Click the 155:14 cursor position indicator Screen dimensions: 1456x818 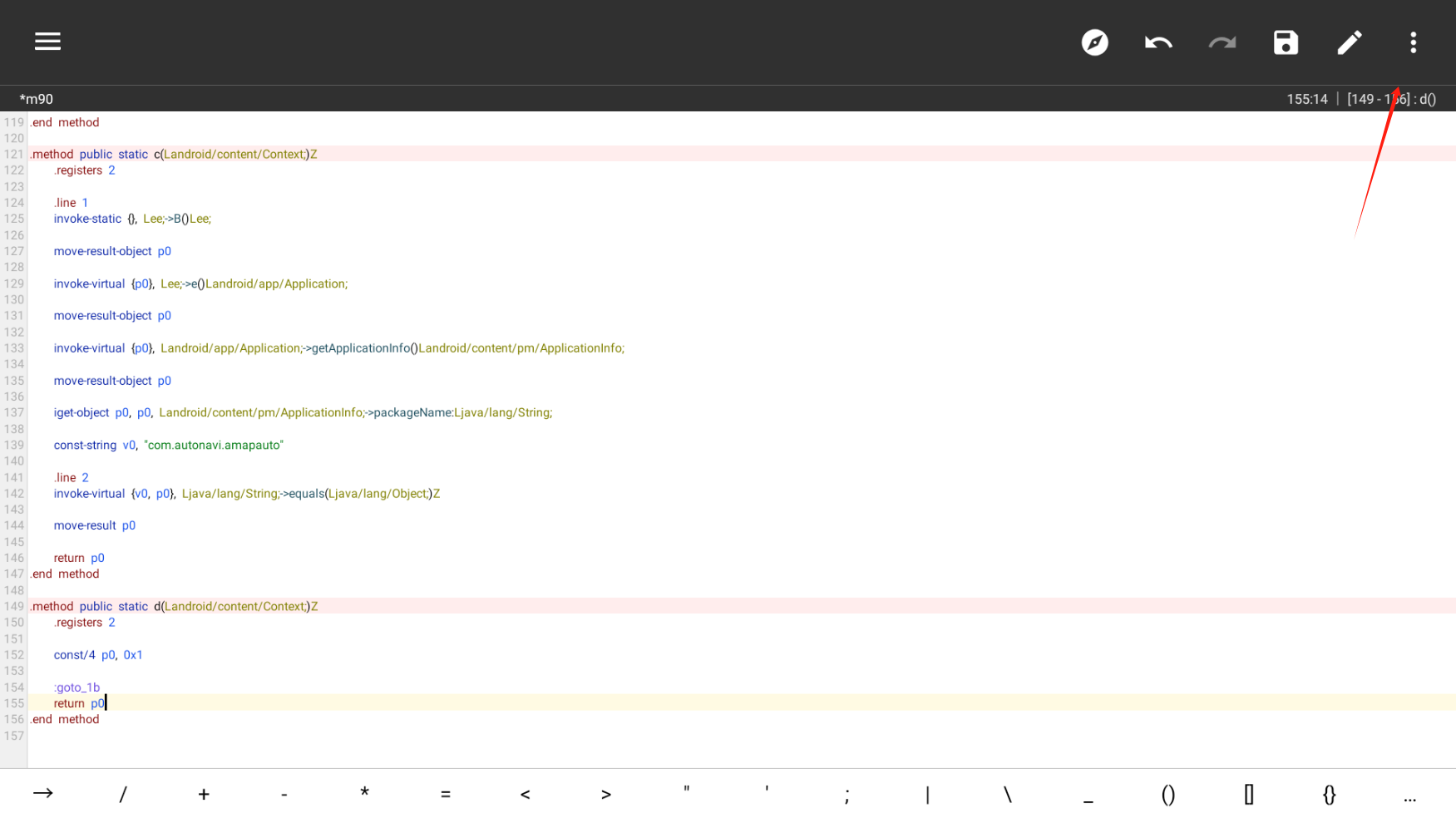click(x=1306, y=99)
